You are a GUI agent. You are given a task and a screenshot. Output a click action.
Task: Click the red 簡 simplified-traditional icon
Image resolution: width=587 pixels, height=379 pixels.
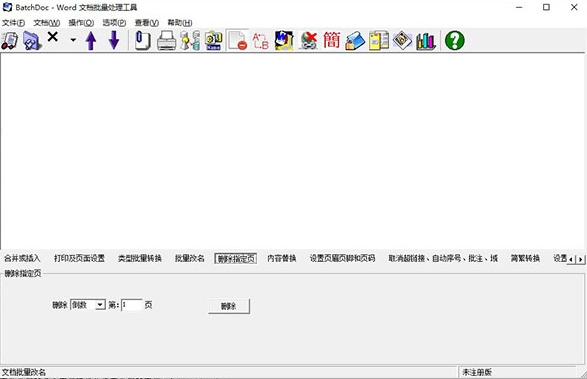tap(332, 40)
